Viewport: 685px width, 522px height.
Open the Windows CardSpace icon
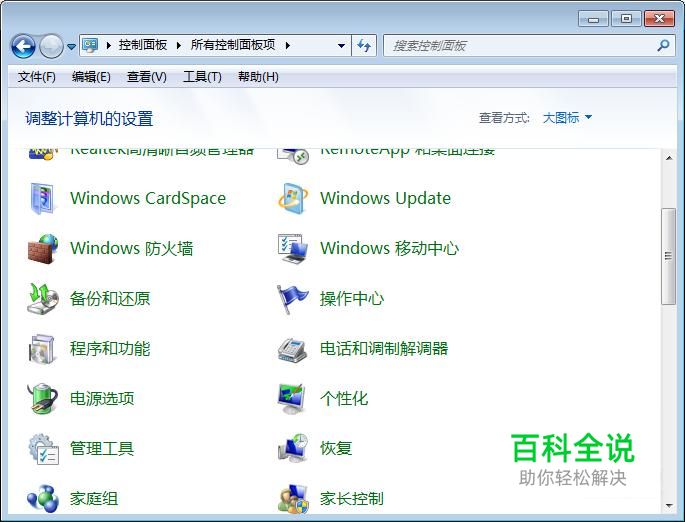(42, 198)
